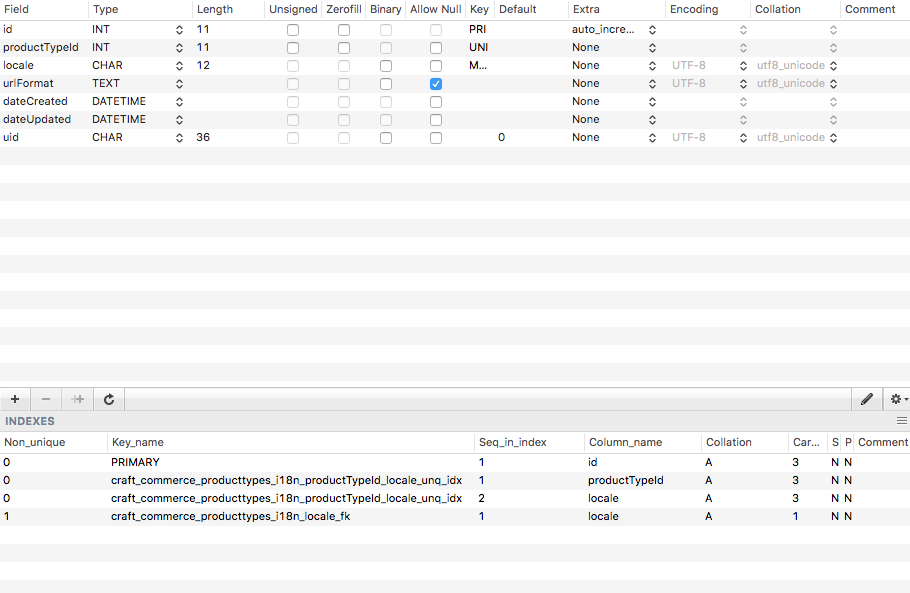Click the Type stepper for productTypeId
The image size is (910, 593).
point(178,47)
